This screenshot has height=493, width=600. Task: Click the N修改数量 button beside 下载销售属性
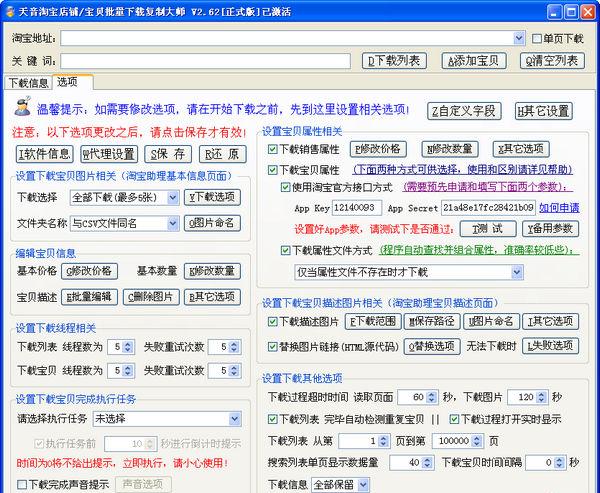click(x=450, y=149)
